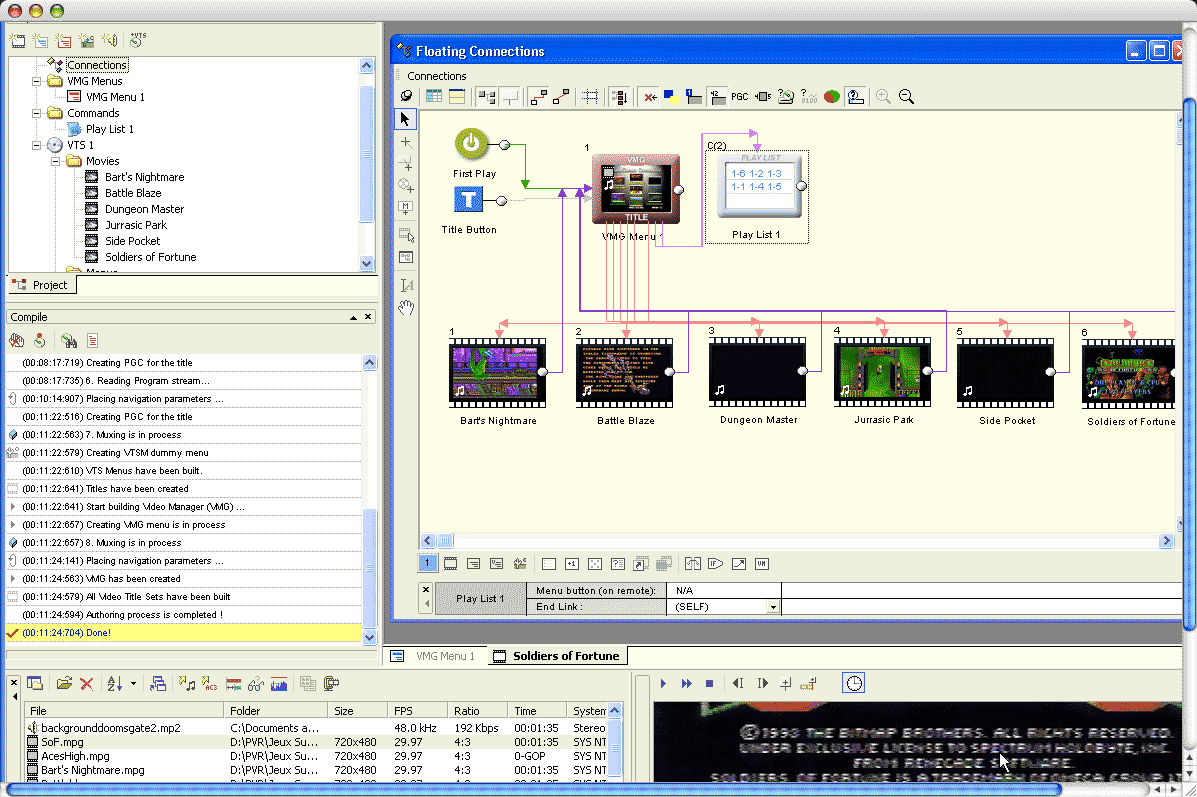Collapse the Movies folder
Screen dimensions: 1197x797
pos(55,161)
